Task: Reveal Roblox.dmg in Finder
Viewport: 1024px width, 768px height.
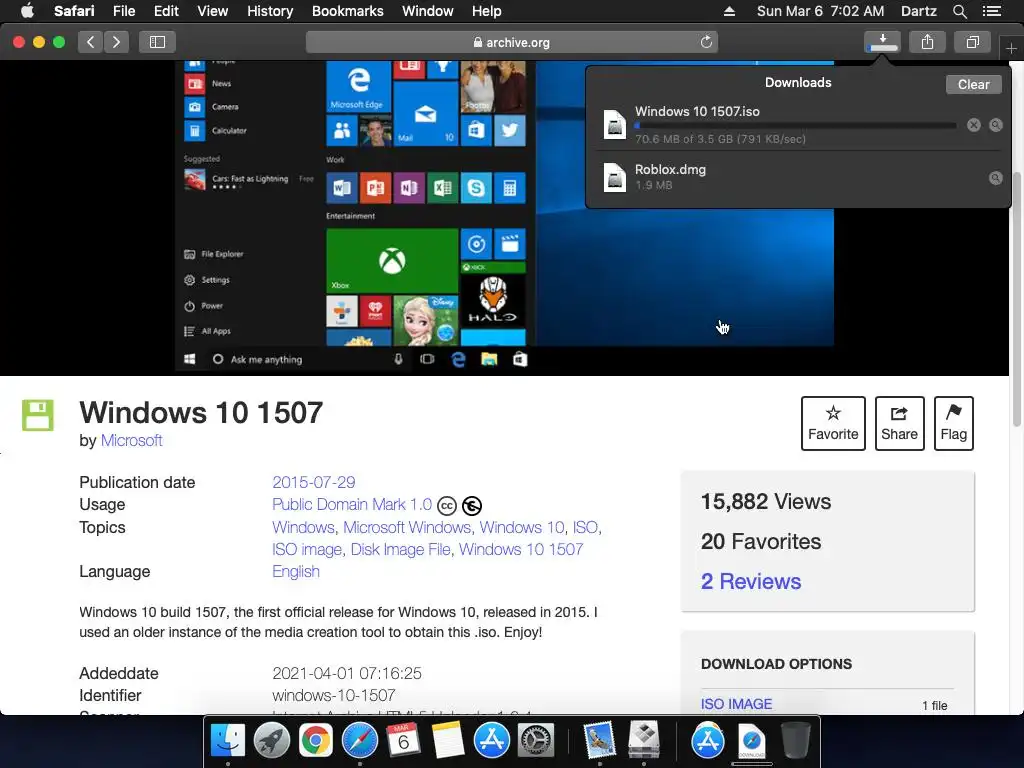Action: click(996, 178)
